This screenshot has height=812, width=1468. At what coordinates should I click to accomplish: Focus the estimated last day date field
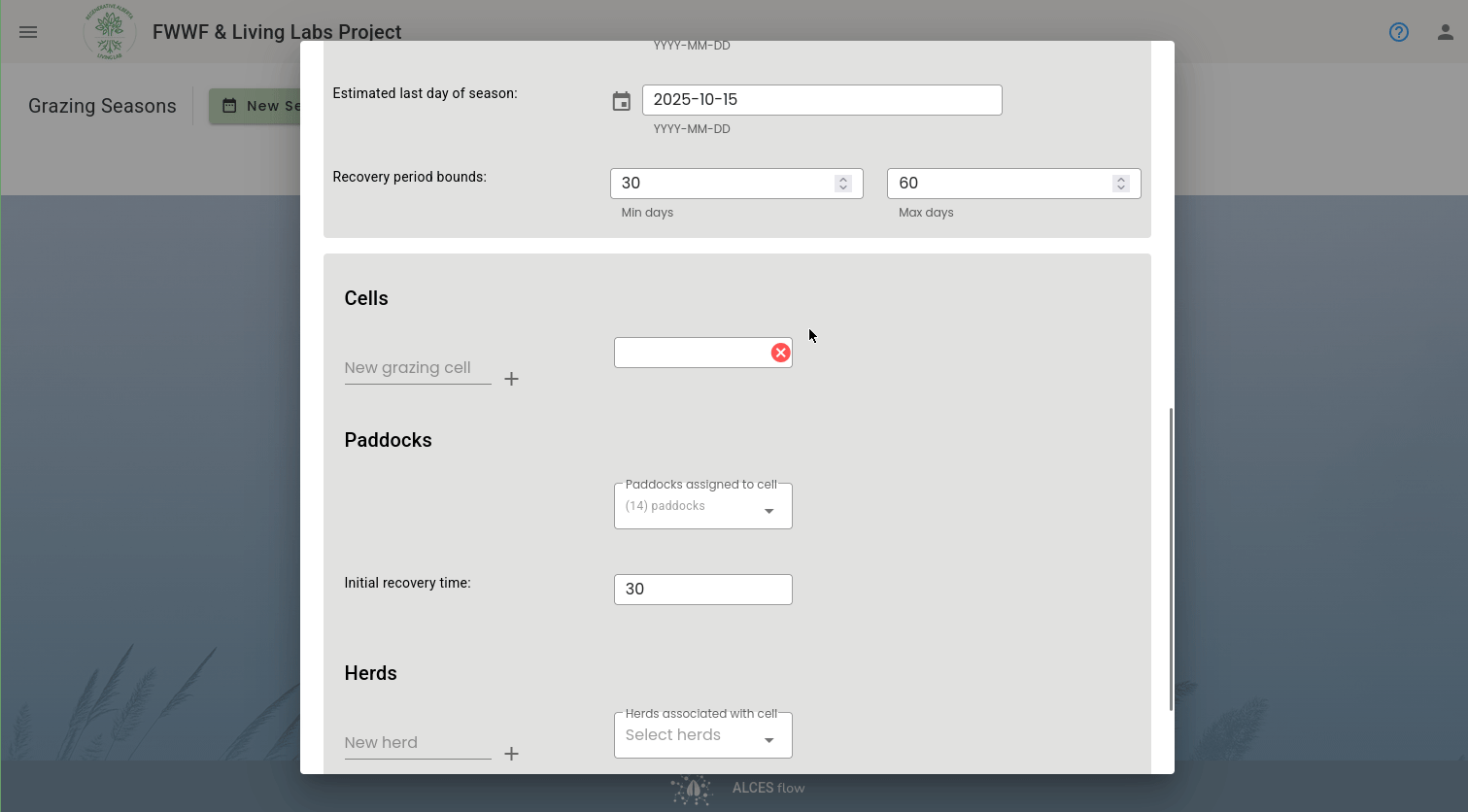click(x=822, y=100)
